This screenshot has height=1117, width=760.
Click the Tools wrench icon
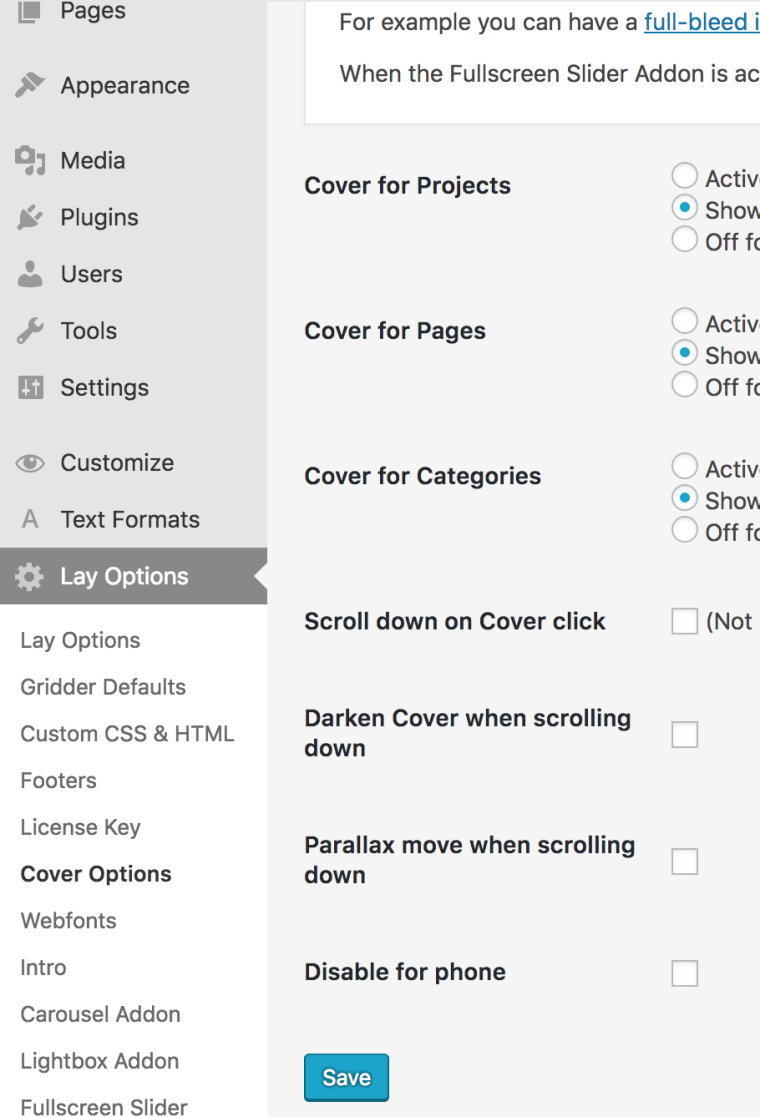[30, 331]
